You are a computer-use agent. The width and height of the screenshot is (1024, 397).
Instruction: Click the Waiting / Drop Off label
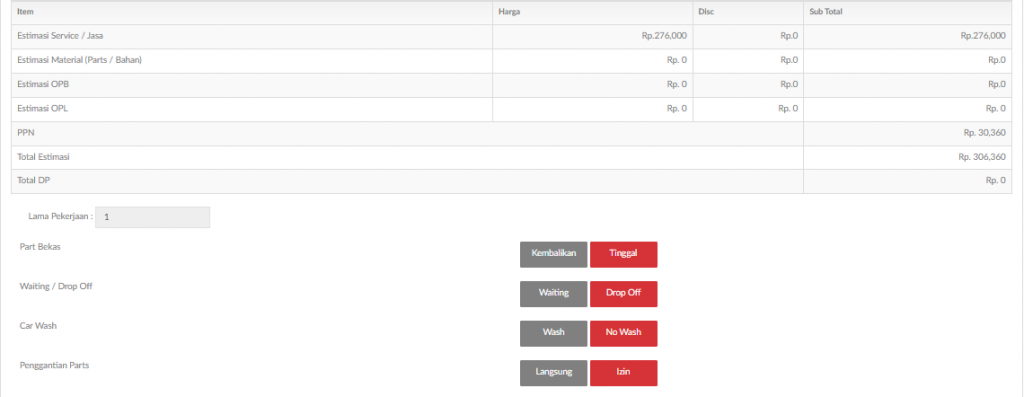(56, 286)
